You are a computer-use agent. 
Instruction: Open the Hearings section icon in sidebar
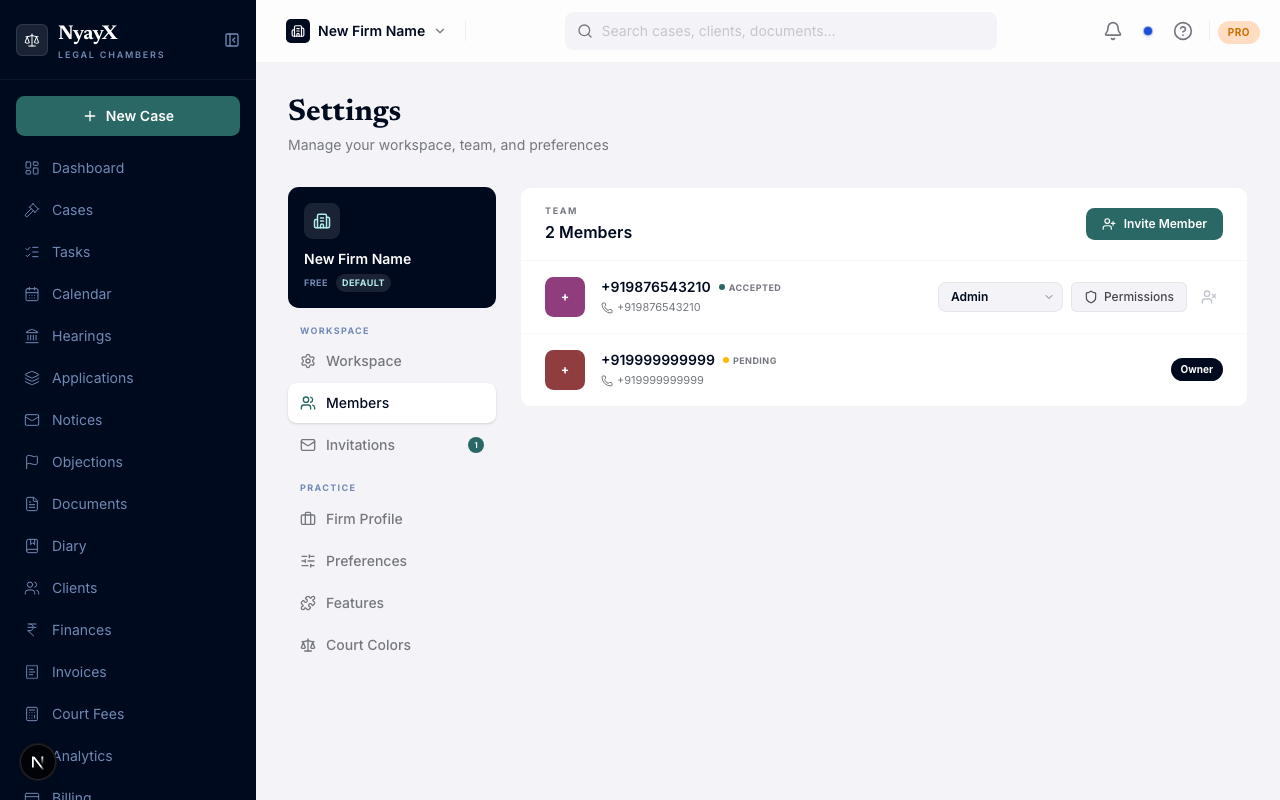coord(31,336)
